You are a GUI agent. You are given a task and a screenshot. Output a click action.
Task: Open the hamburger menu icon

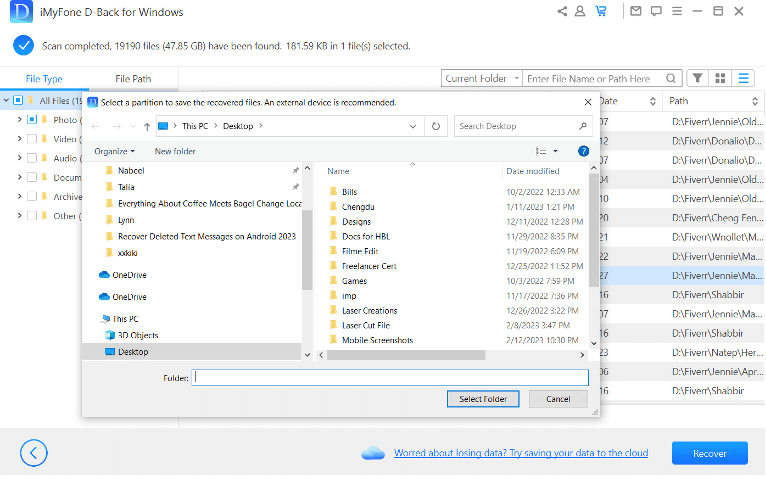pos(677,11)
